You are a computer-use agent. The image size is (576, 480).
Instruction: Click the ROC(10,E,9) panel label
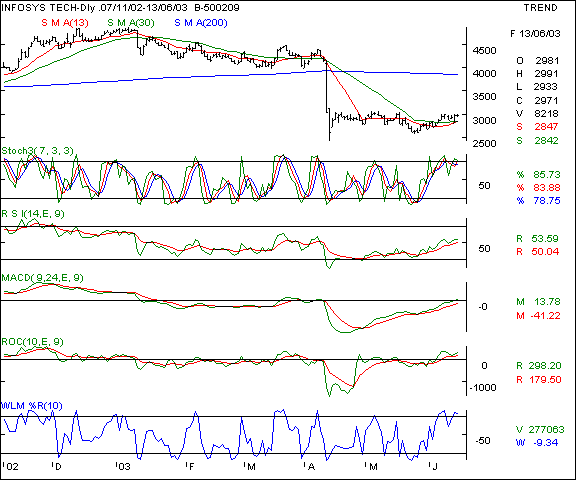(32, 342)
